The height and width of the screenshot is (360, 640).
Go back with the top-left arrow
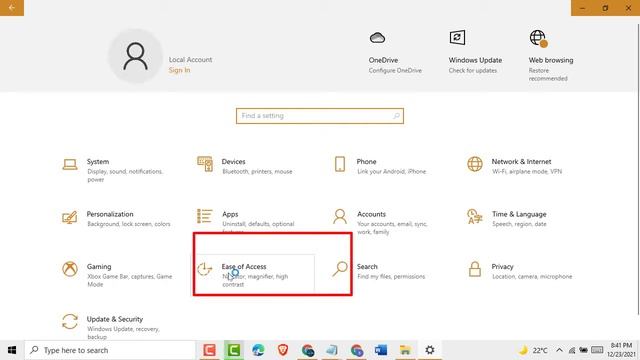(12, 8)
